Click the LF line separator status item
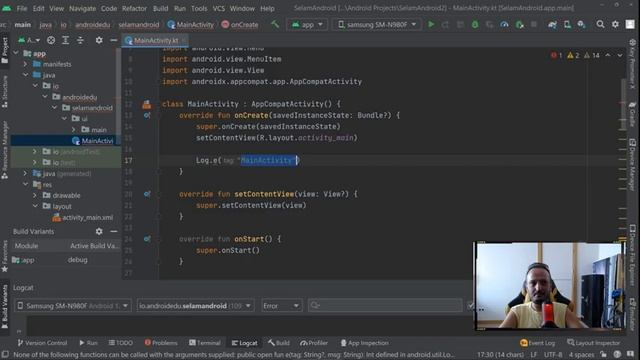Viewport: 640px width, 360px height. point(533,354)
